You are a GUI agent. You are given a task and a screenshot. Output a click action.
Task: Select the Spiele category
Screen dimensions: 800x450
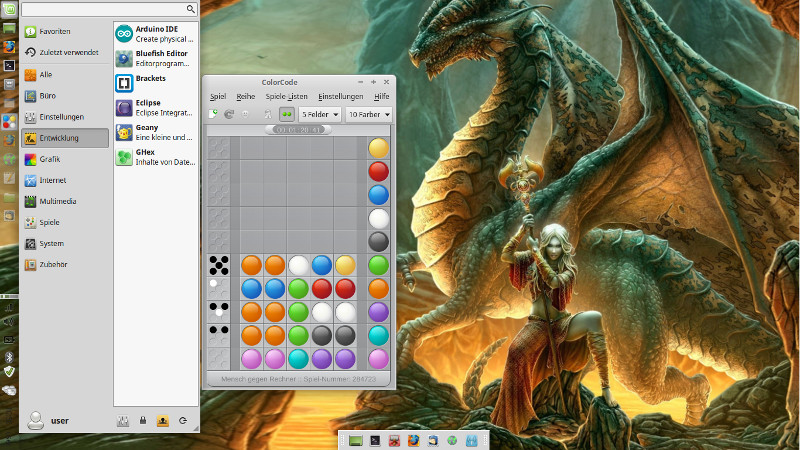pos(65,222)
